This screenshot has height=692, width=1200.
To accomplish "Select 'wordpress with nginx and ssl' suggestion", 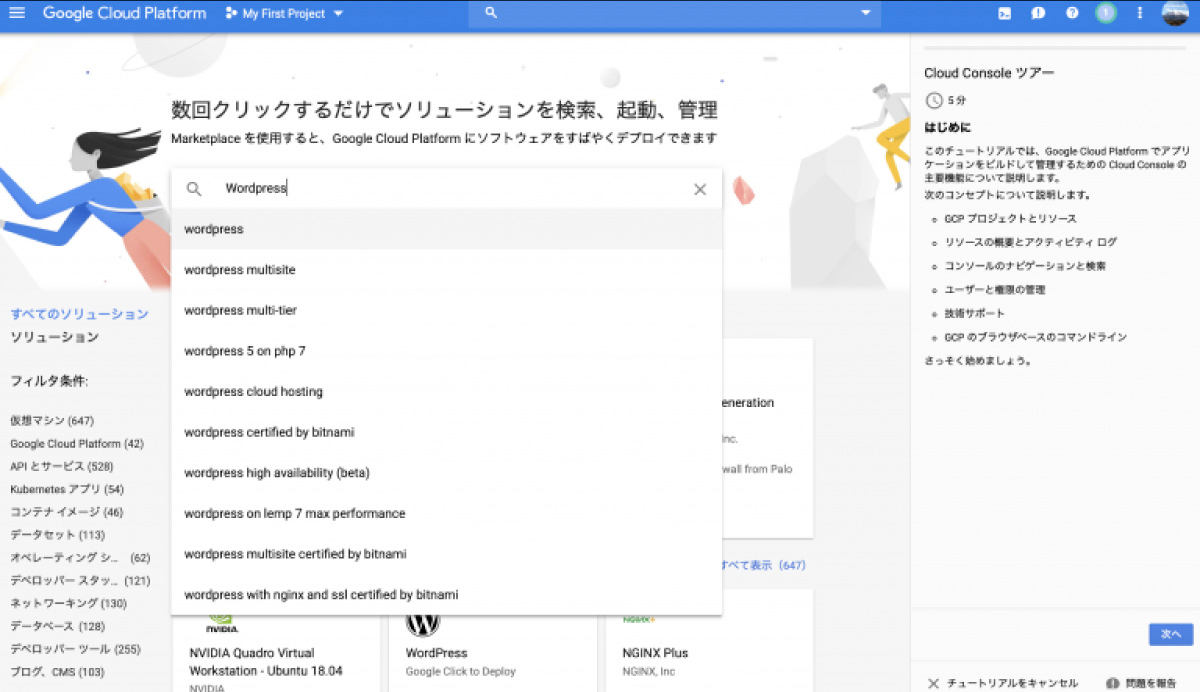I will [x=447, y=594].
